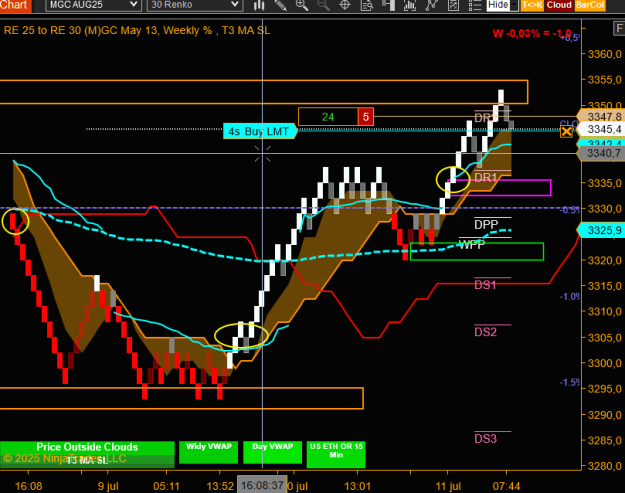Click the Price Outside Clouds button
The width and height of the screenshot is (625, 493).
click(x=87, y=448)
